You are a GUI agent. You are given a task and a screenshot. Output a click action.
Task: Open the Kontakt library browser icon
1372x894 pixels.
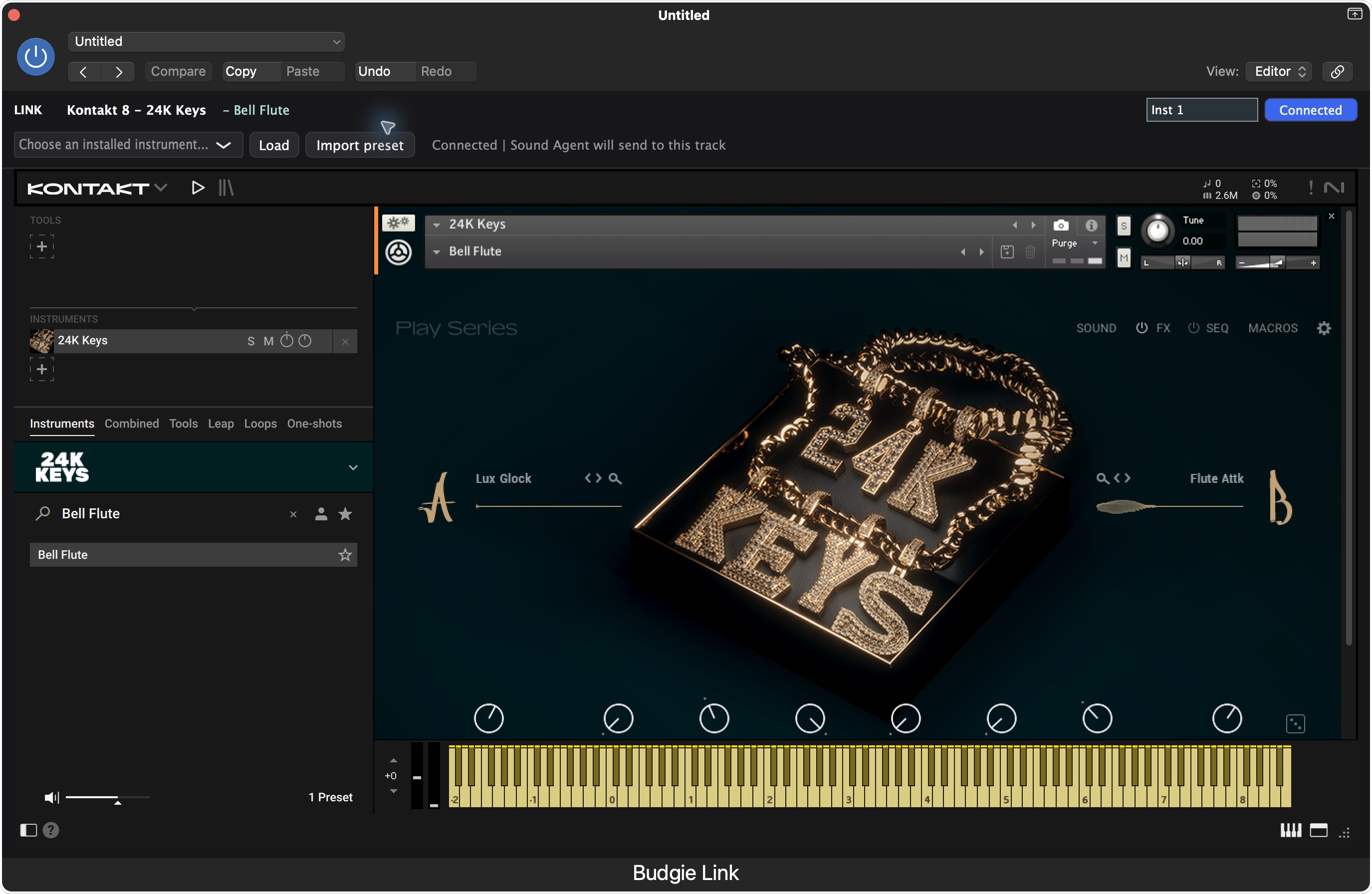[226, 188]
